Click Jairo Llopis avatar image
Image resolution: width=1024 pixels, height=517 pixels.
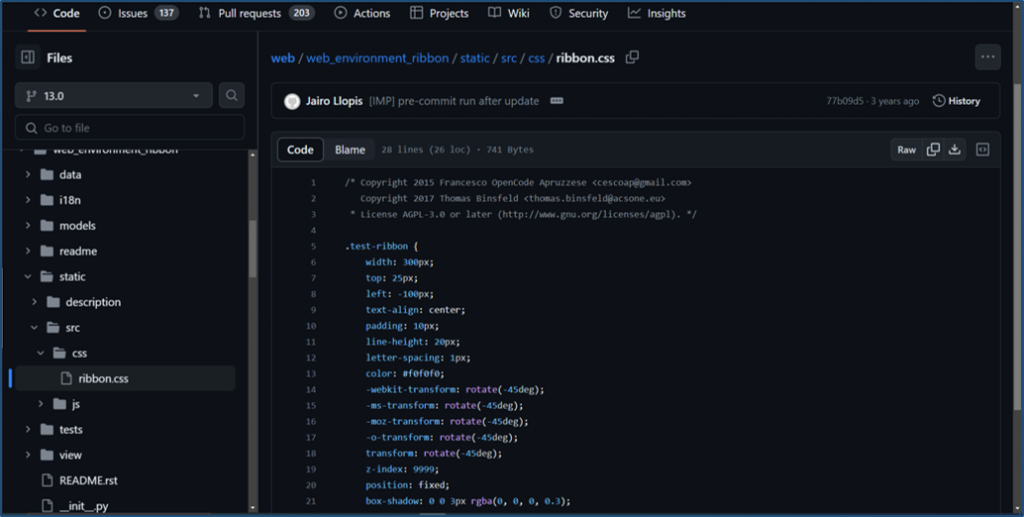292,101
